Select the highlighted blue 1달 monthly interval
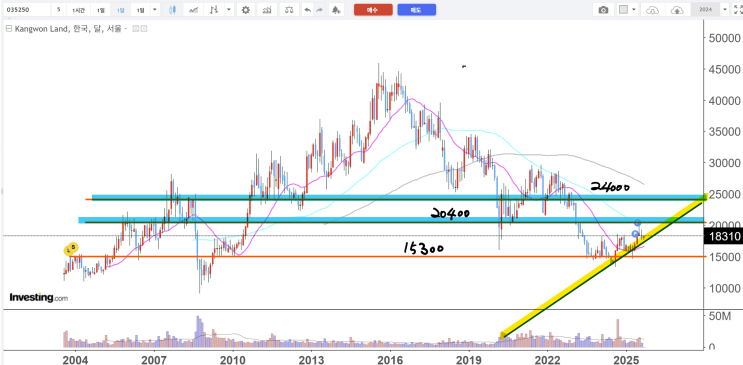 tap(121, 9)
